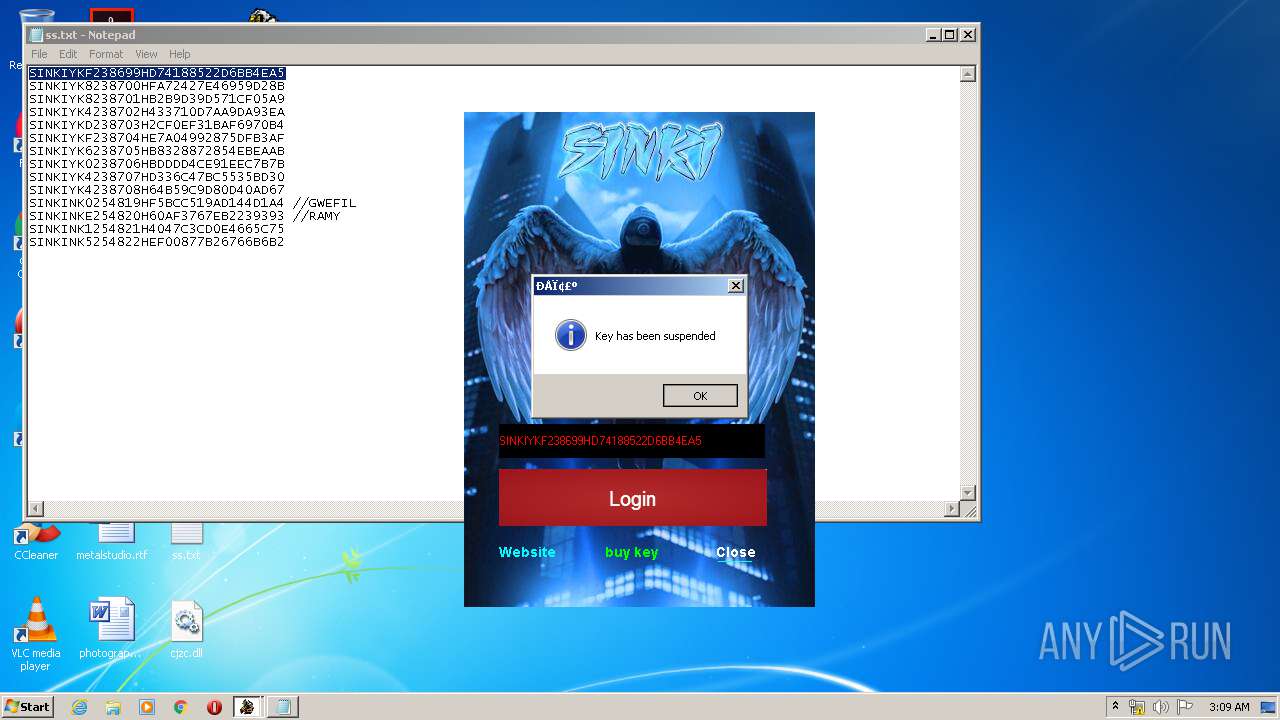Open the Notepad File menu
Screen dimensions: 1280x720
pyautogui.click(x=39, y=54)
